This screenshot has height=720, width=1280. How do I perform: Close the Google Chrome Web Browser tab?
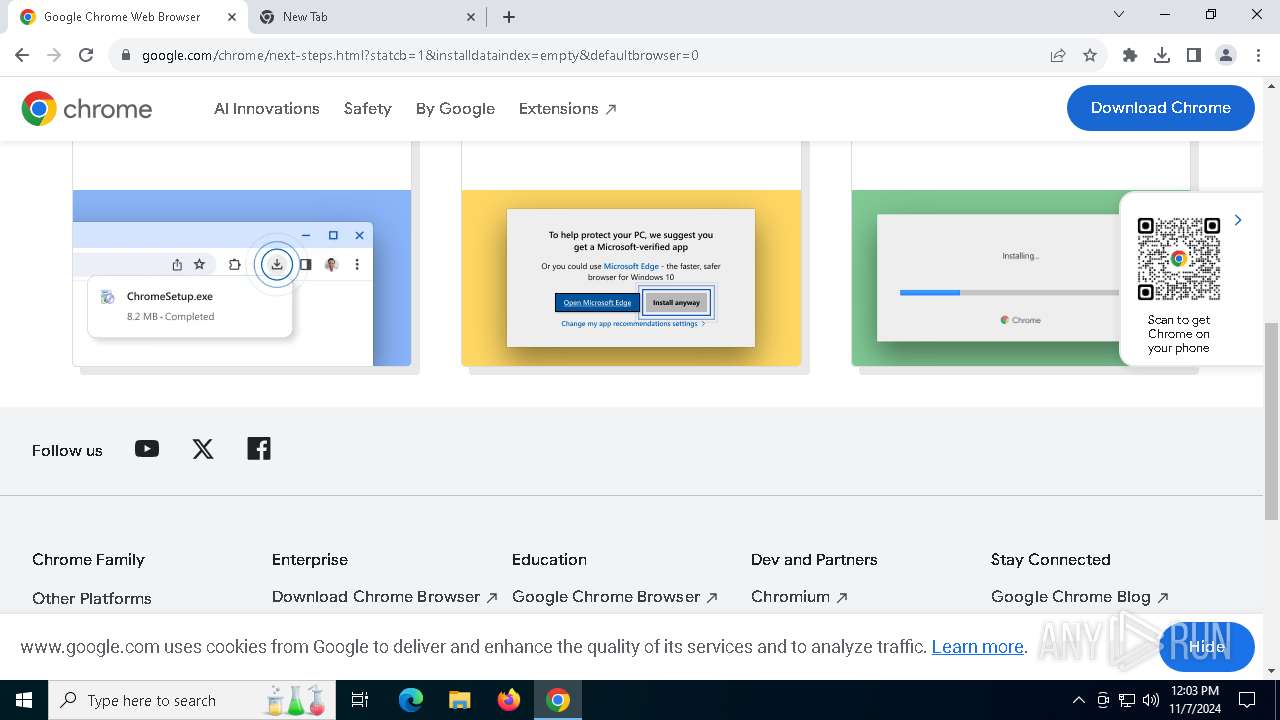coord(232,17)
